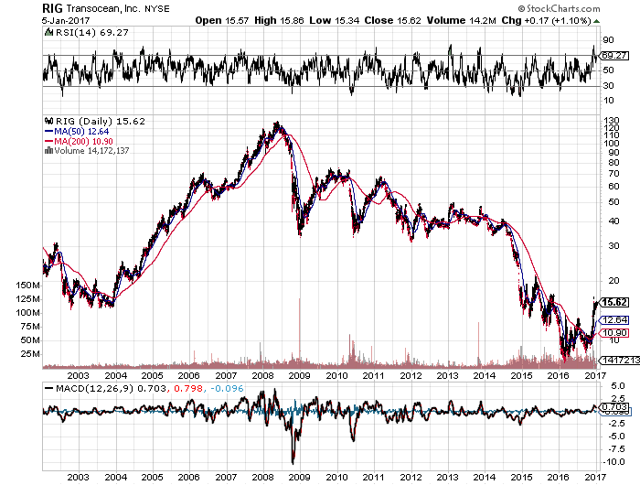The width and height of the screenshot is (640, 485).
Task: Click the Volume value 14.2M
Action: click(482, 21)
